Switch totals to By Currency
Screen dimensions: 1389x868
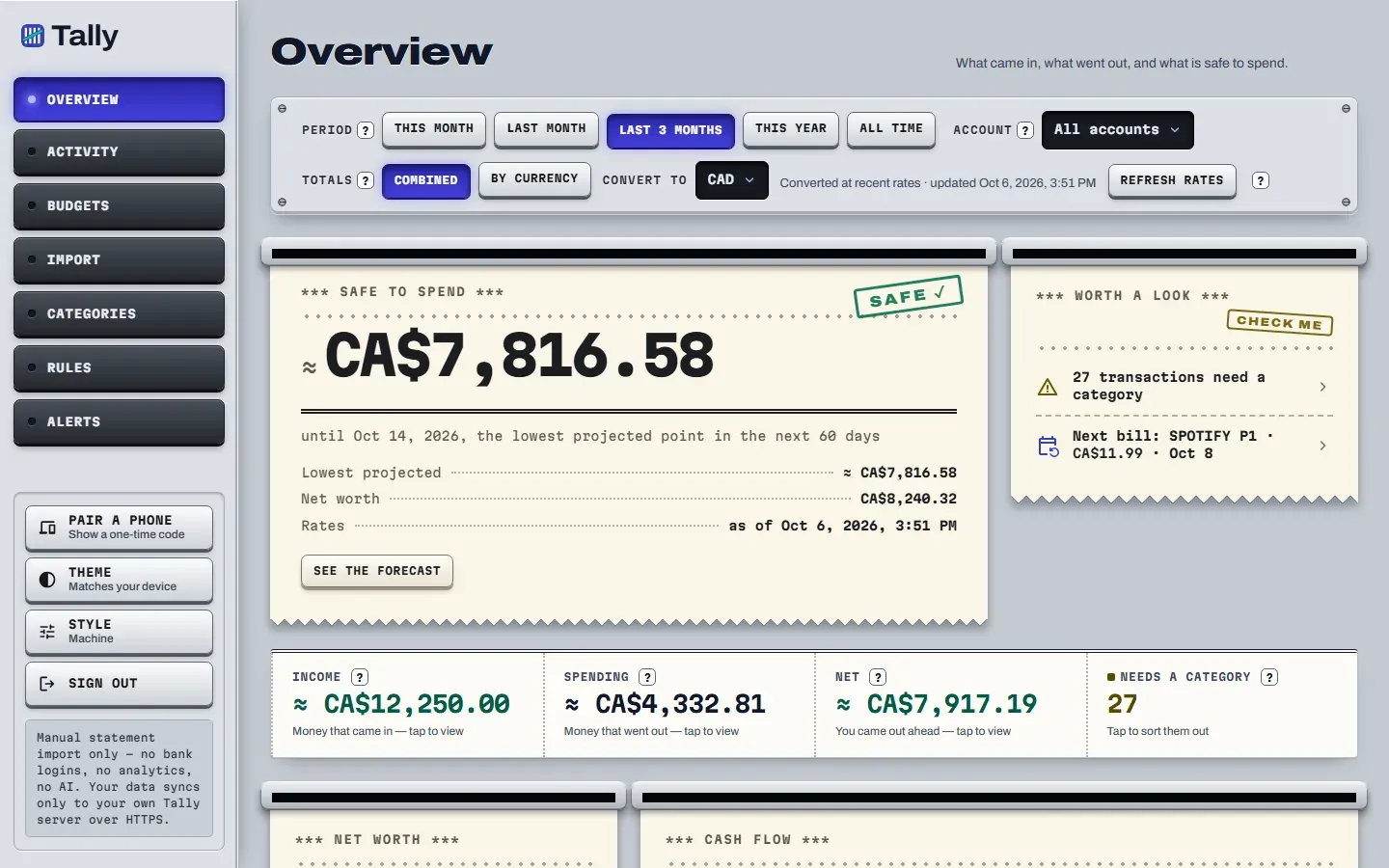coord(534,179)
